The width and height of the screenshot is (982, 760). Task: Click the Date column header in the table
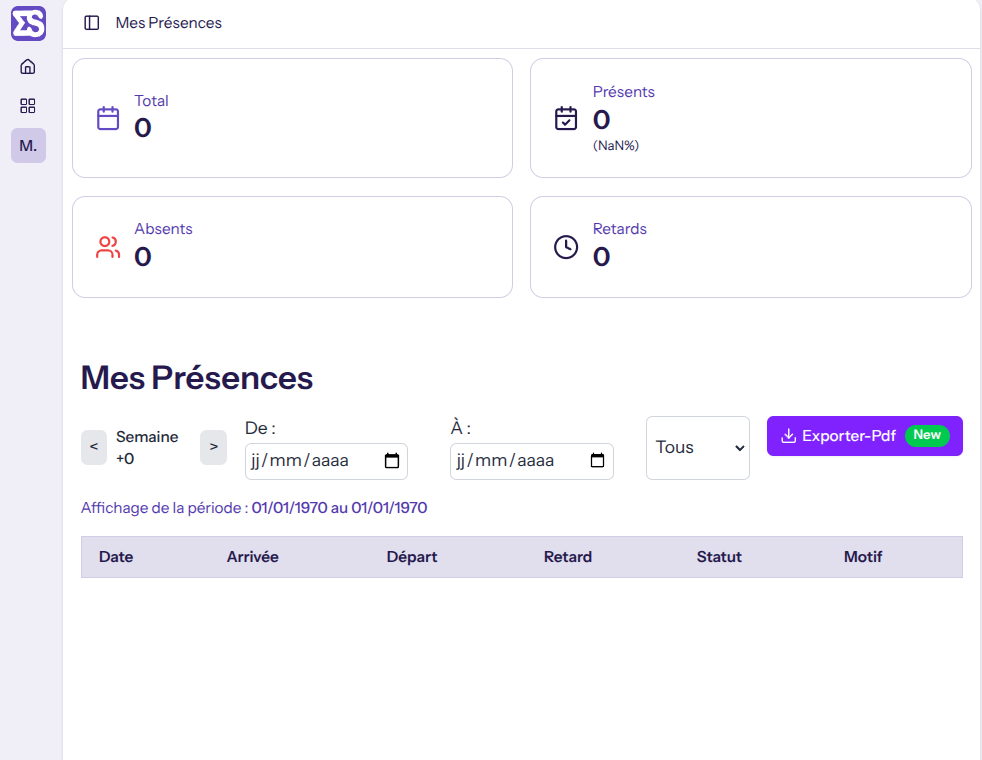click(116, 556)
